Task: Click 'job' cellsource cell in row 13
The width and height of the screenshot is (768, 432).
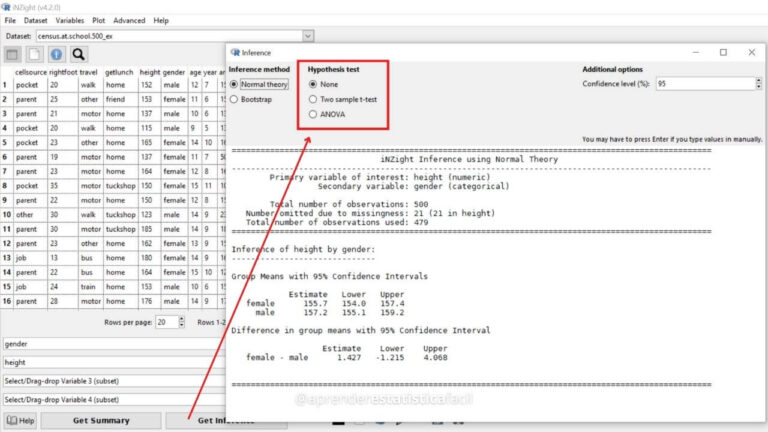Action: pyautogui.click(x=21, y=258)
